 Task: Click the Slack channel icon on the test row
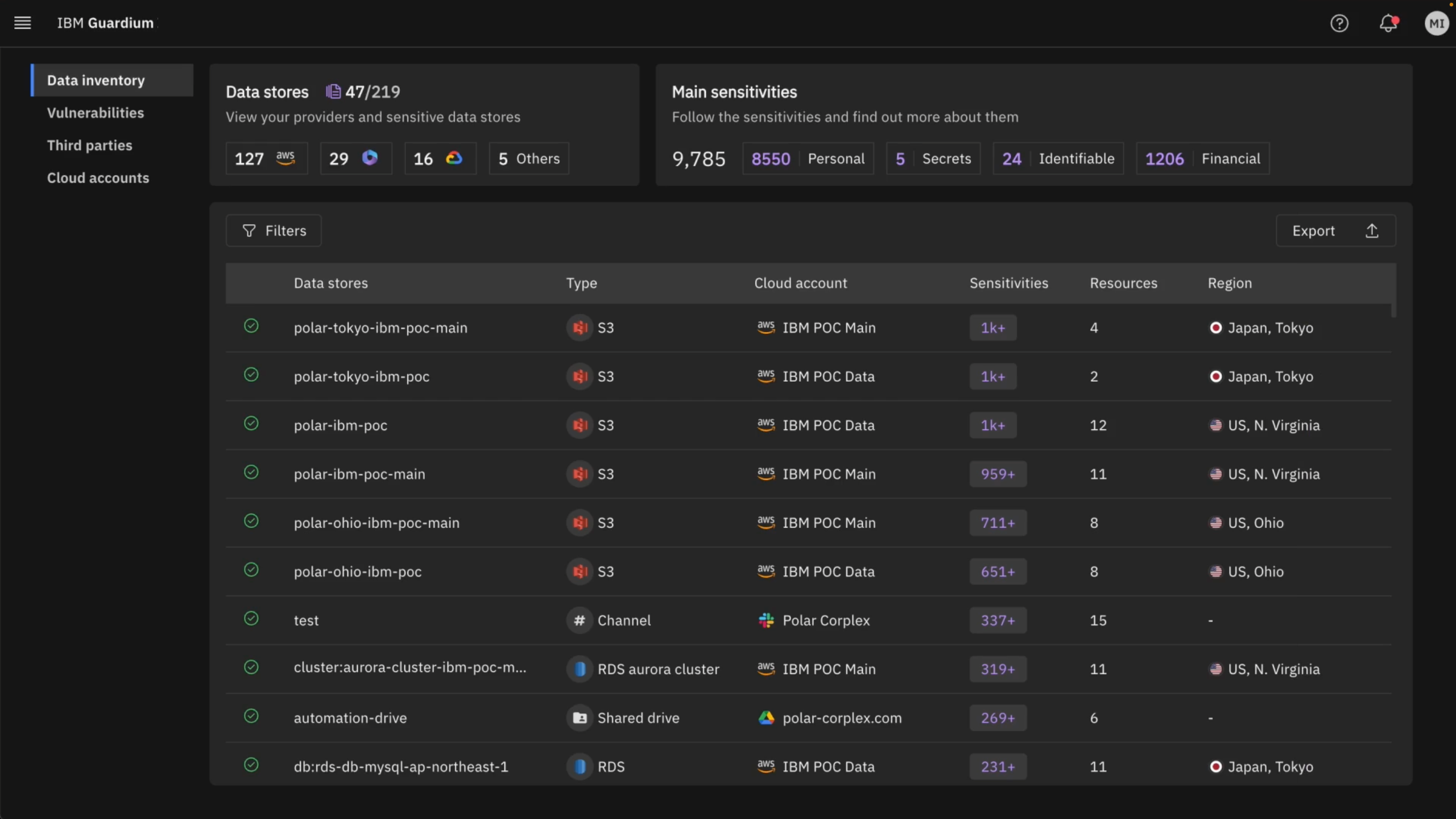[579, 620]
